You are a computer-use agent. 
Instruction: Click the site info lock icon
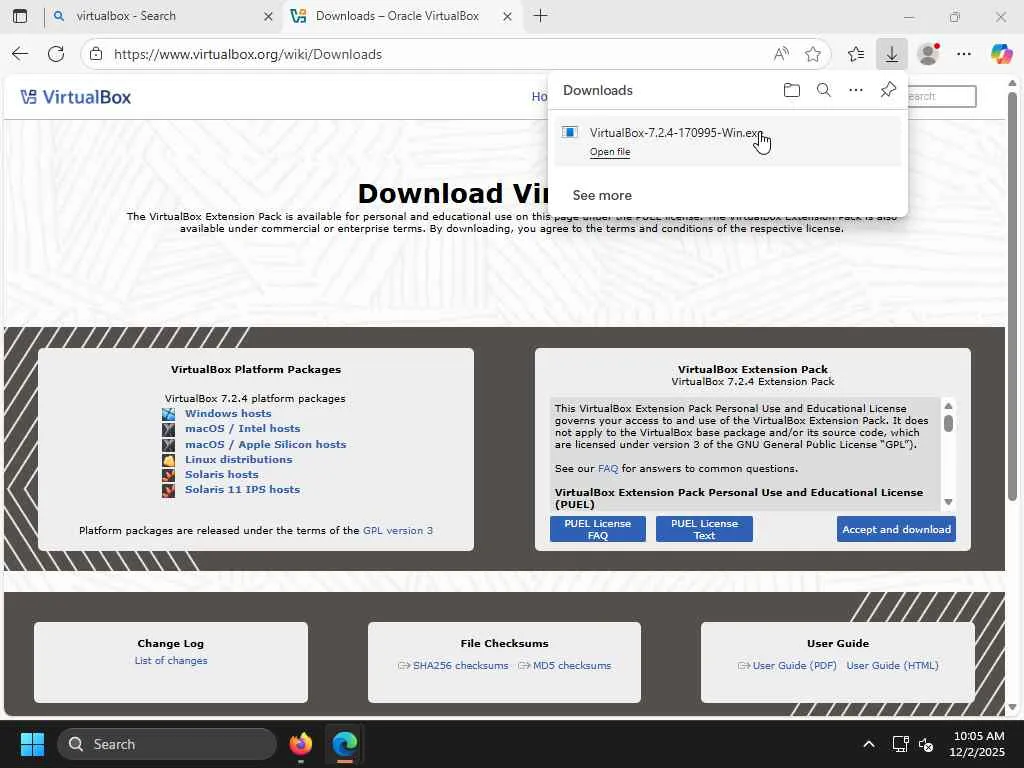pos(96,54)
